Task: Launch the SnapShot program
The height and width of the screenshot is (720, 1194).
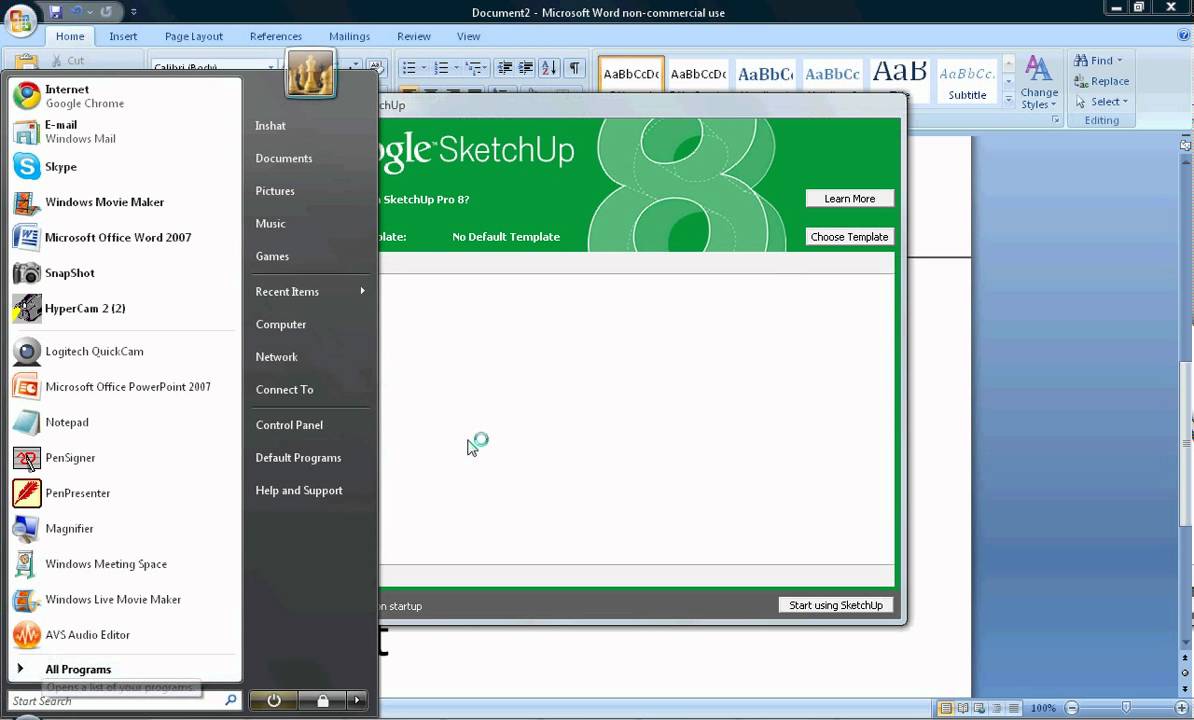Action: point(125,273)
